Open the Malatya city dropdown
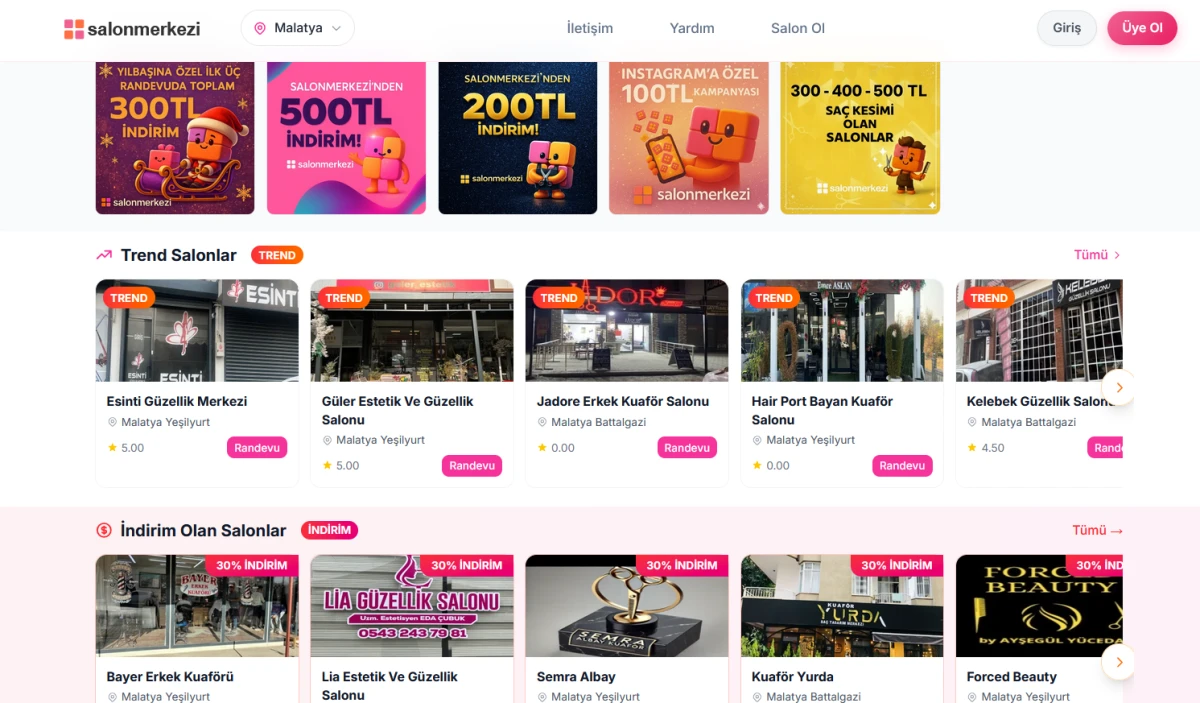1200x703 pixels. tap(297, 28)
